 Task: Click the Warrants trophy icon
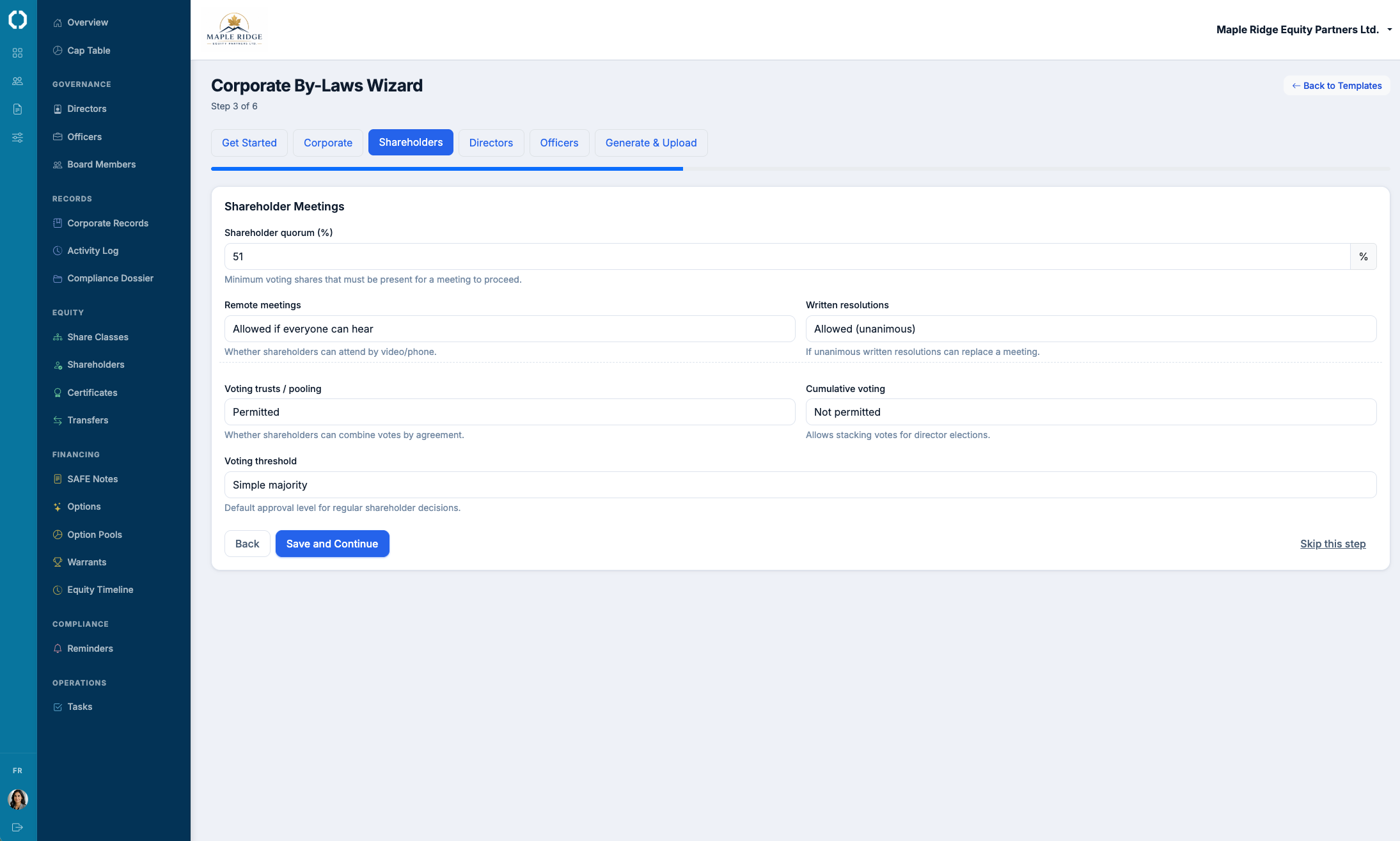(58, 562)
